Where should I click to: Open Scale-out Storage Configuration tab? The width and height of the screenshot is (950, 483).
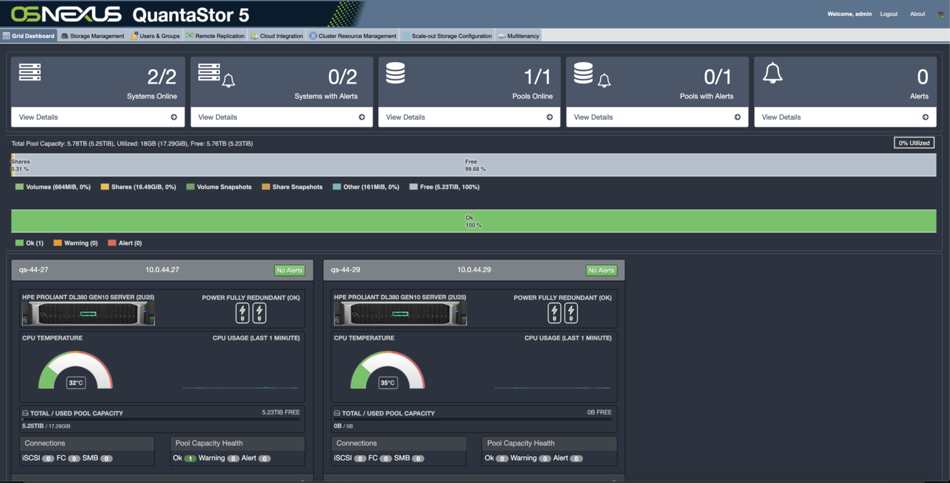447,36
